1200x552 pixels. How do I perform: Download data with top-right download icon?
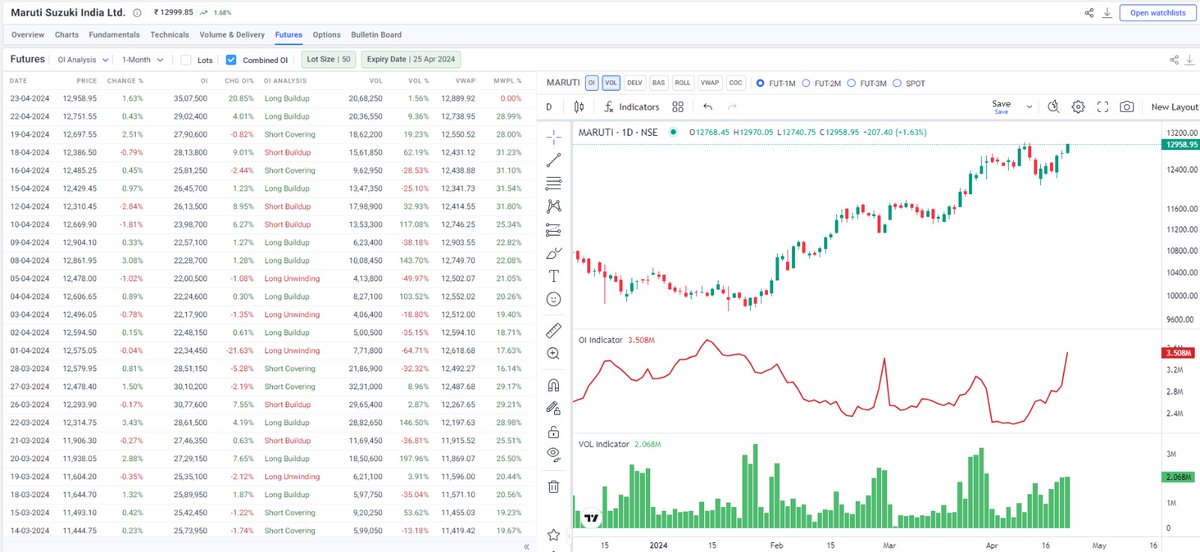1106,13
